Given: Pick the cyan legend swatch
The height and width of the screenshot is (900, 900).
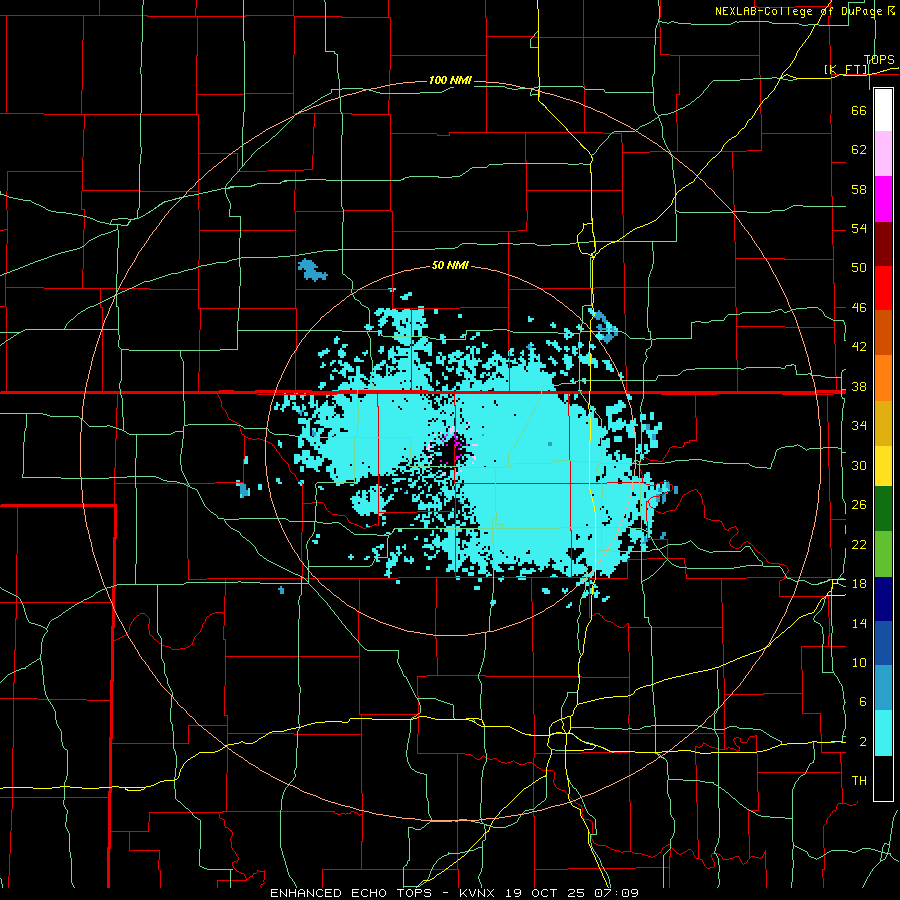Looking at the screenshot, I should point(883,734).
